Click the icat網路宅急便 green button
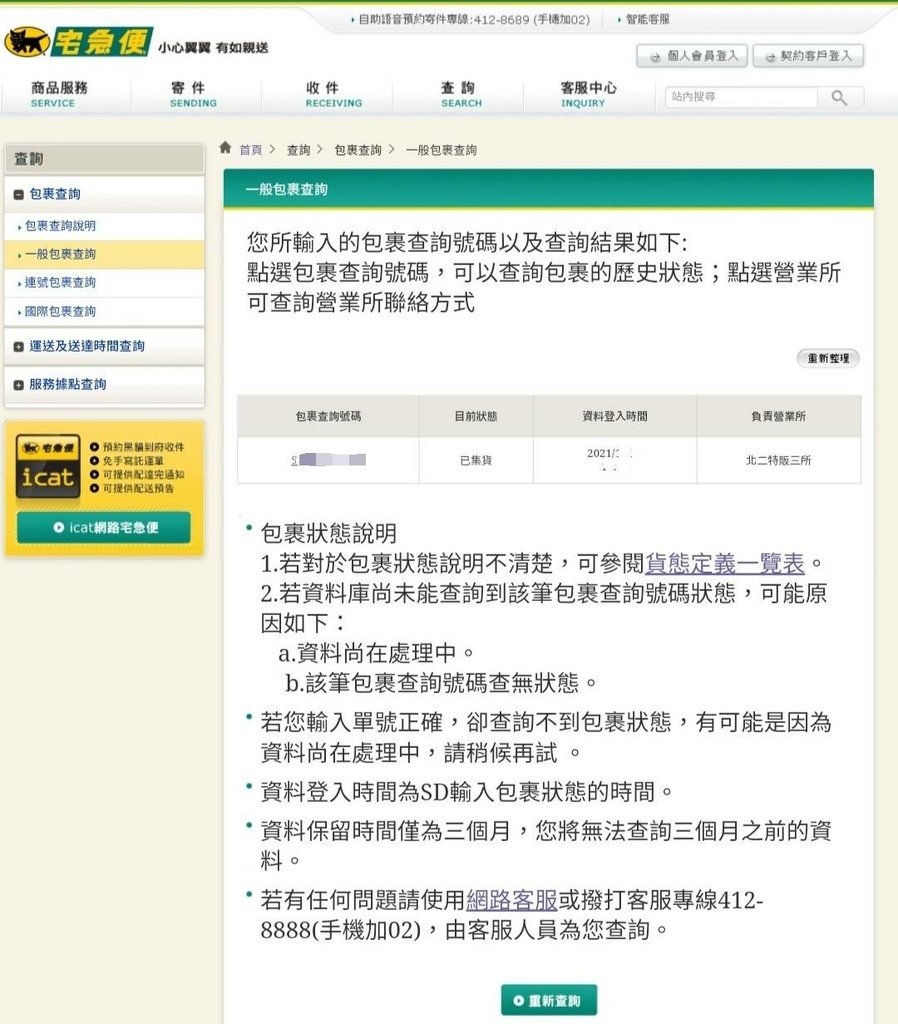The width and height of the screenshot is (898, 1024). click(104, 528)
